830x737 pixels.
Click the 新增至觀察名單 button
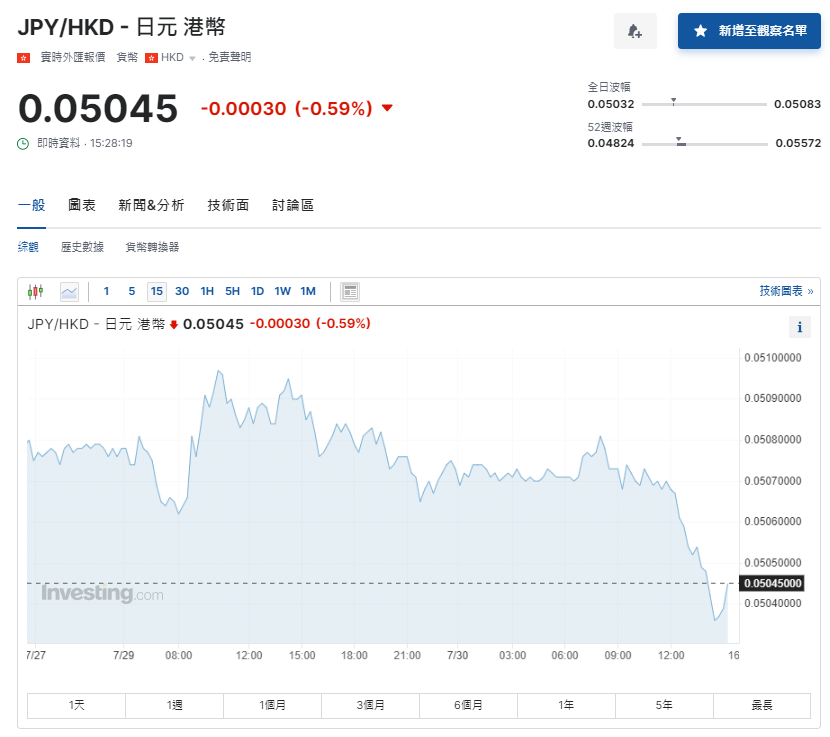[749, 31]
